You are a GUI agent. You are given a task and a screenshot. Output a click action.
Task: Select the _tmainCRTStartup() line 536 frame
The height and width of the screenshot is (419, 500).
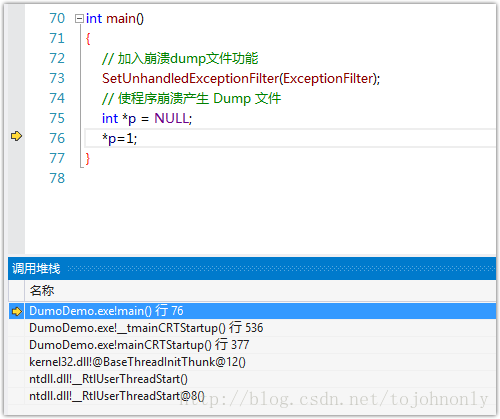(252, 328)
